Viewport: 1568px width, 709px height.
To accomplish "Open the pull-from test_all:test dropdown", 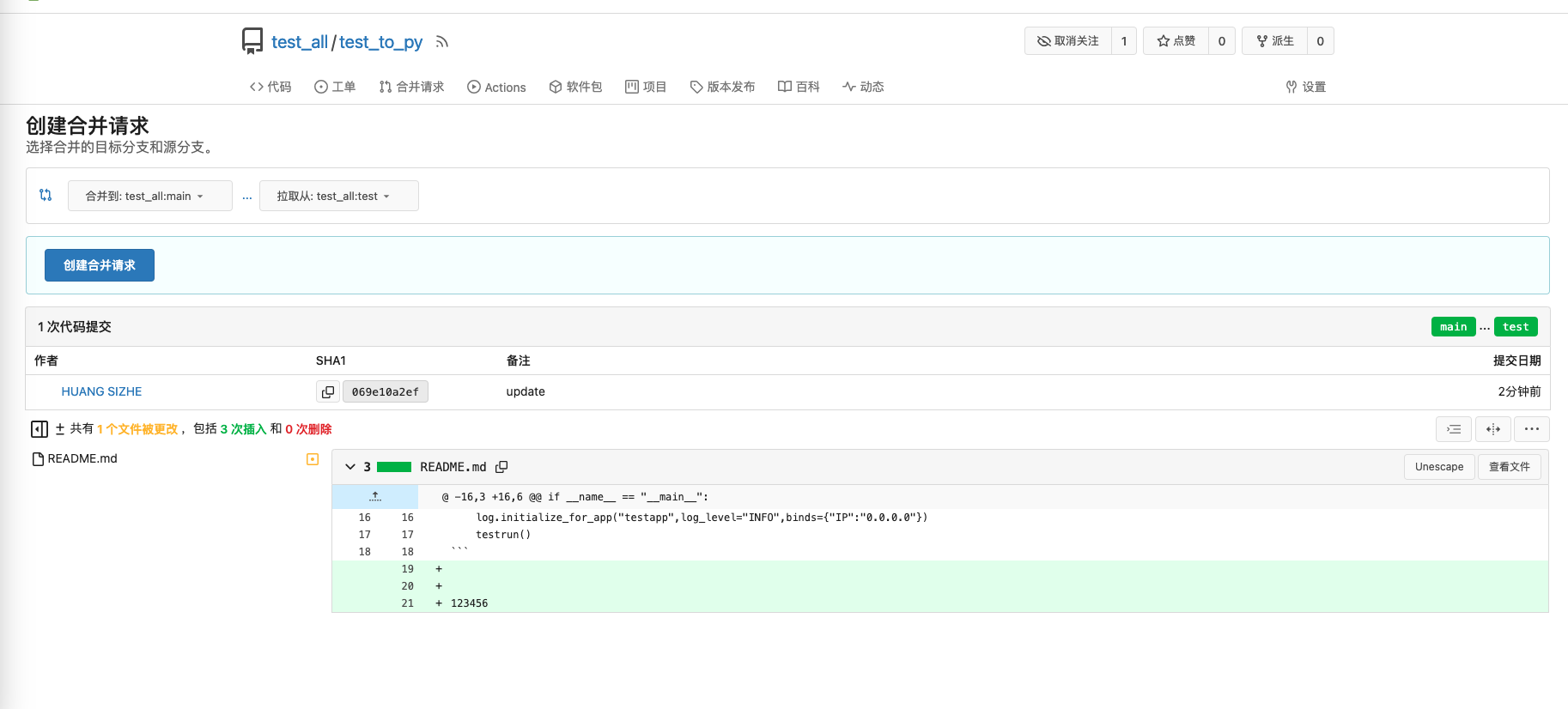I will click(338, 196).
